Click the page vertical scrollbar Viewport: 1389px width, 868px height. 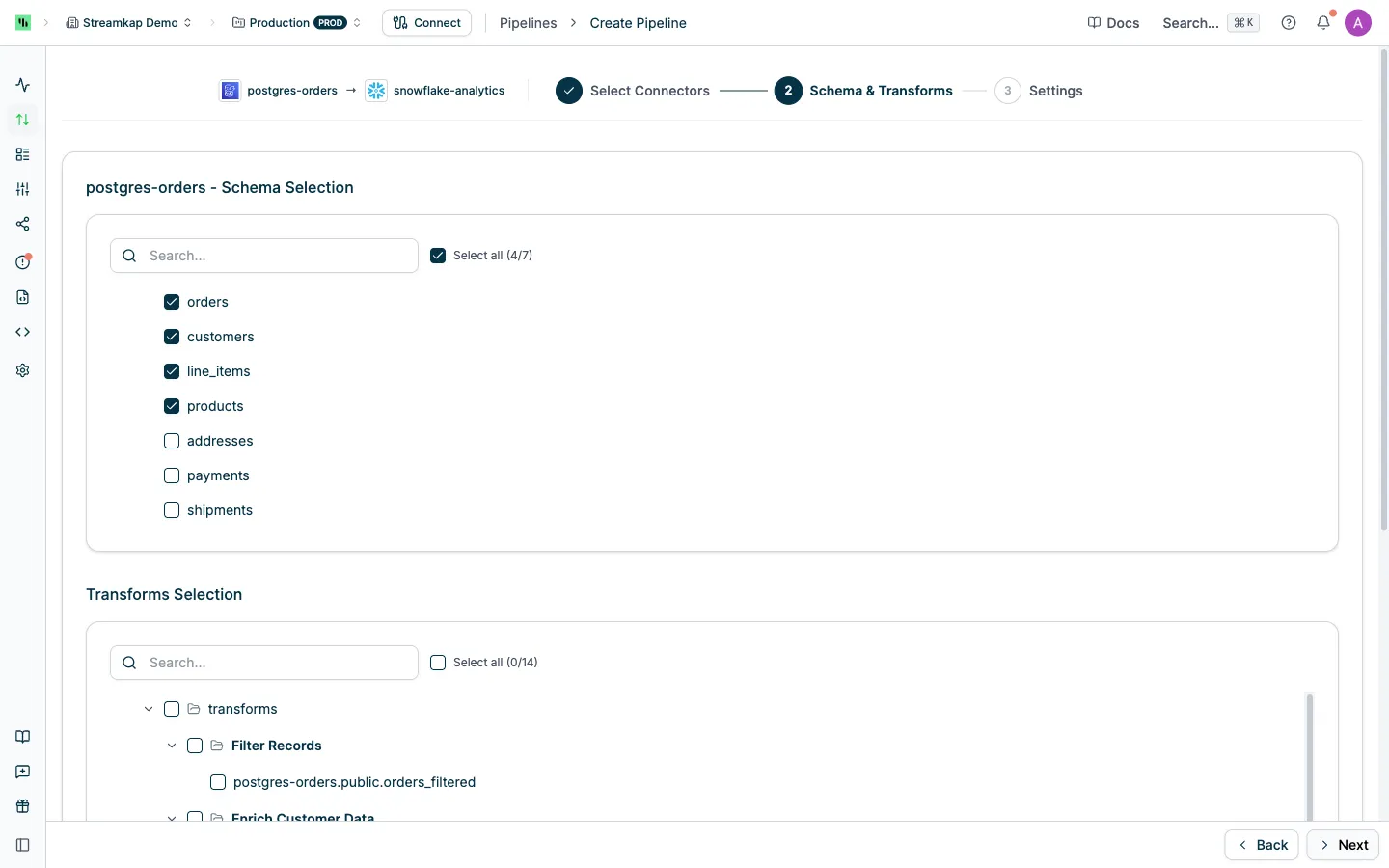pos(1383,289)
